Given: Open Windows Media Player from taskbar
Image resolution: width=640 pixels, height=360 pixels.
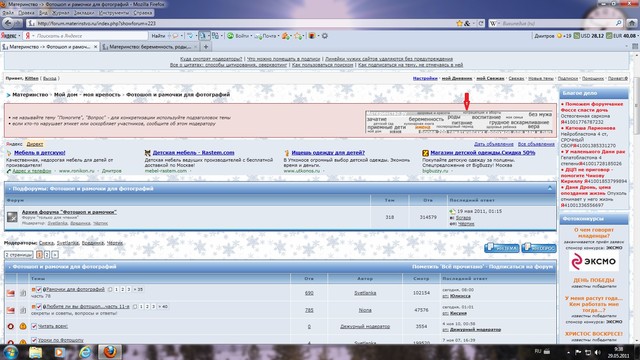Looking at the screenshot, I should [60, 352].
